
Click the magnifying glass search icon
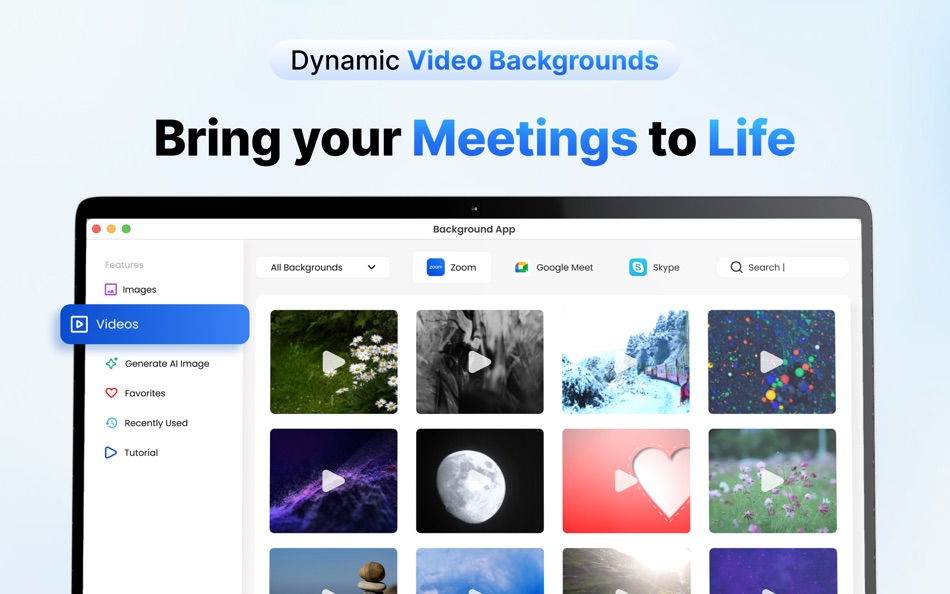(x=736, y=267)
